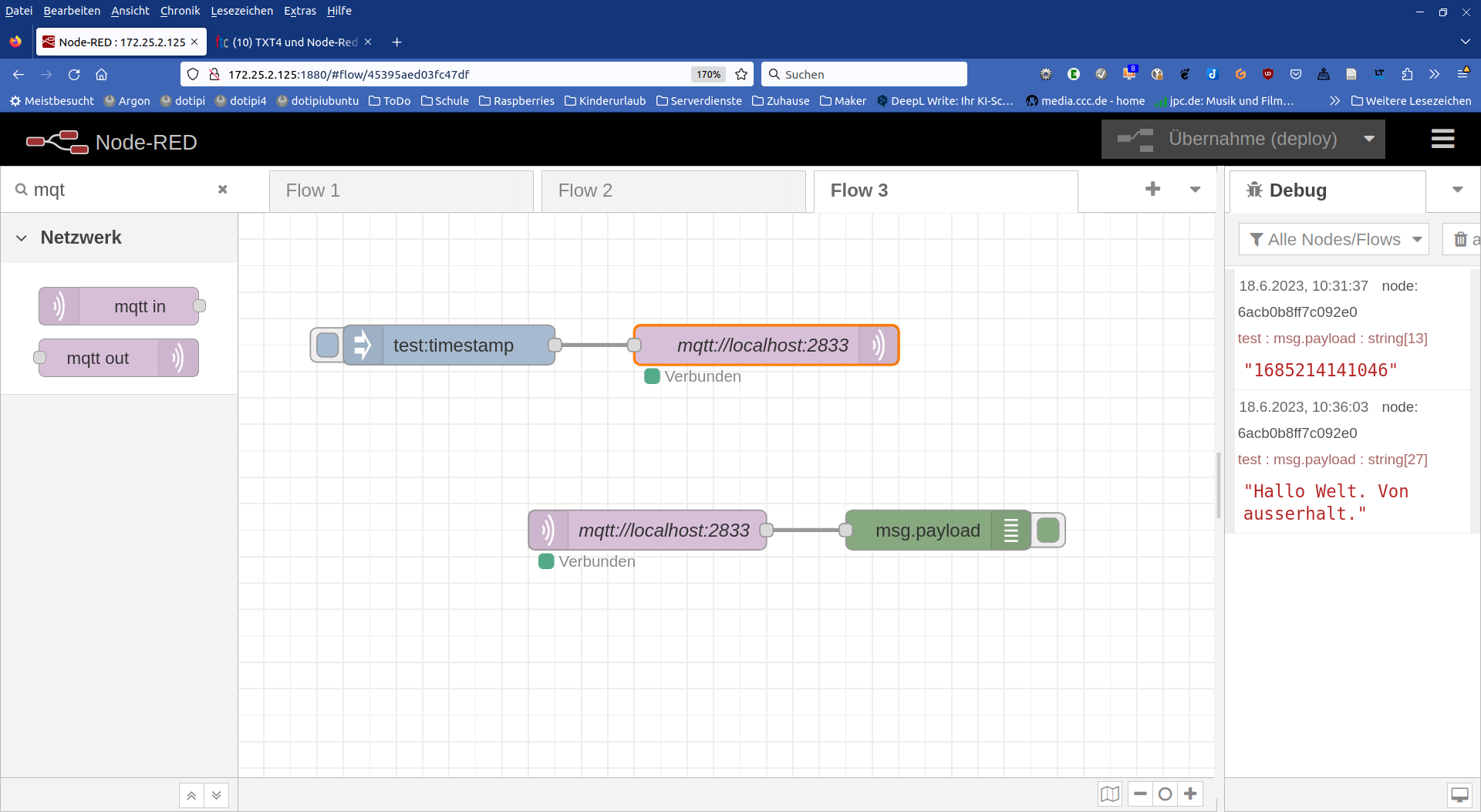Click test : msg.payload : string[13] label
Image resolution: width=1481 pixels, height=812 pixels.
tap(1332, 339)
